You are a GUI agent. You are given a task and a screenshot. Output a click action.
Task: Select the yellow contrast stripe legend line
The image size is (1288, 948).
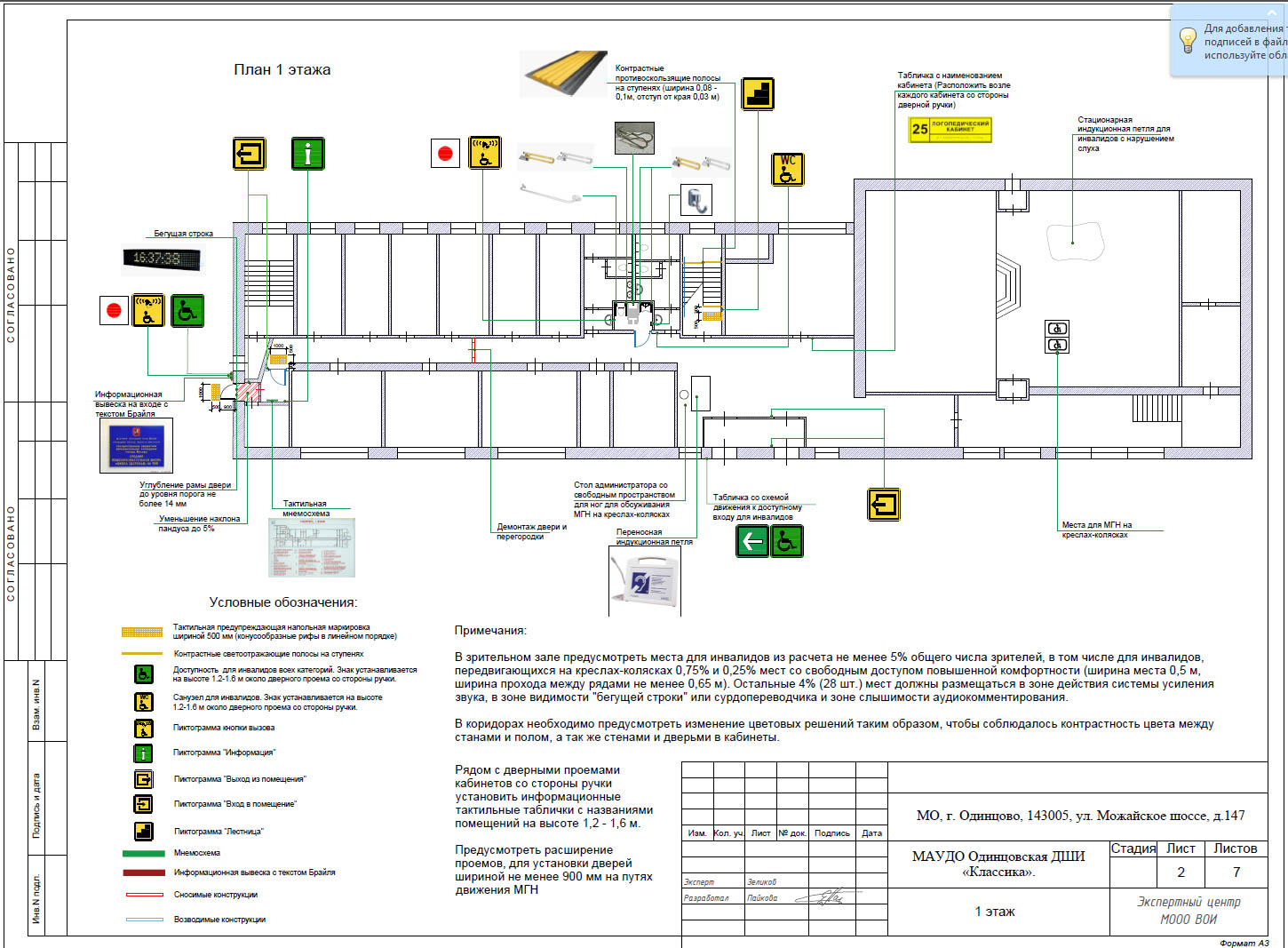(143, 654)
